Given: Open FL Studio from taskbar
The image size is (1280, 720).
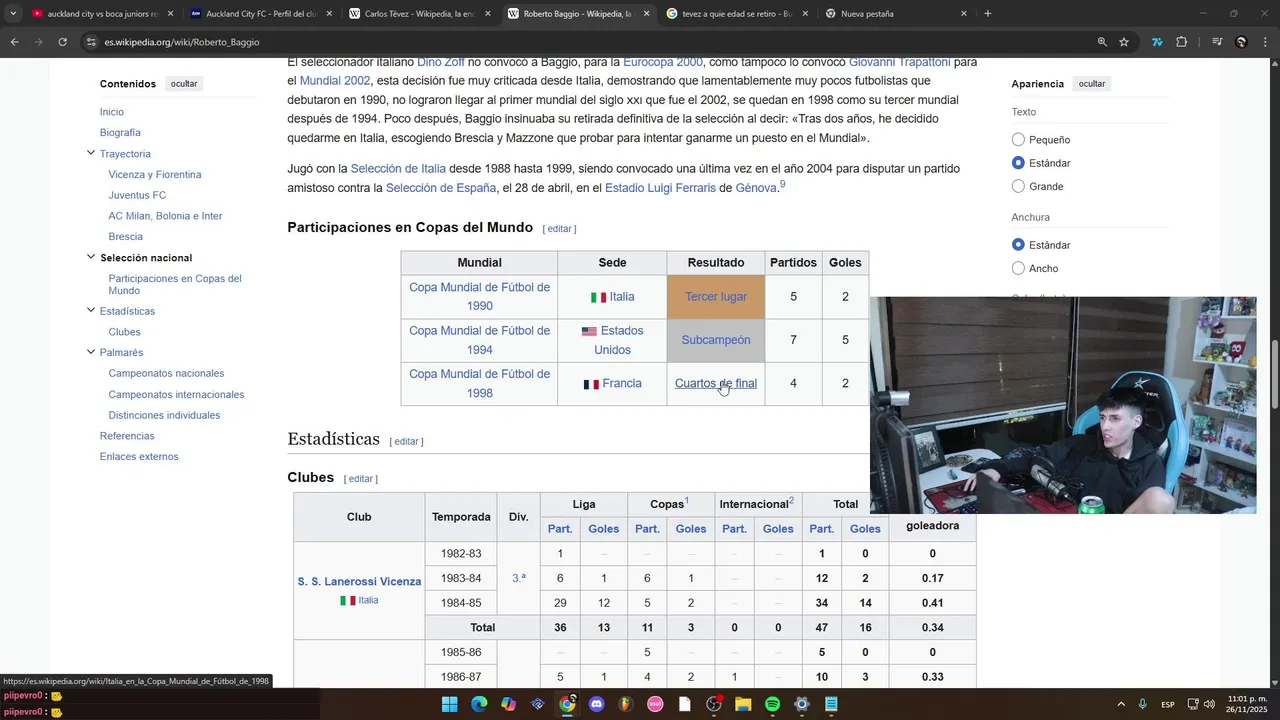Looking at the screenshot, I should pos(626,704).
